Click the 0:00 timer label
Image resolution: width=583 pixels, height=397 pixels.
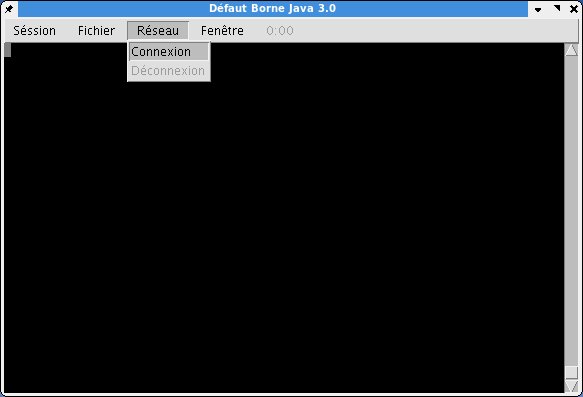click(x=280, y=30)
